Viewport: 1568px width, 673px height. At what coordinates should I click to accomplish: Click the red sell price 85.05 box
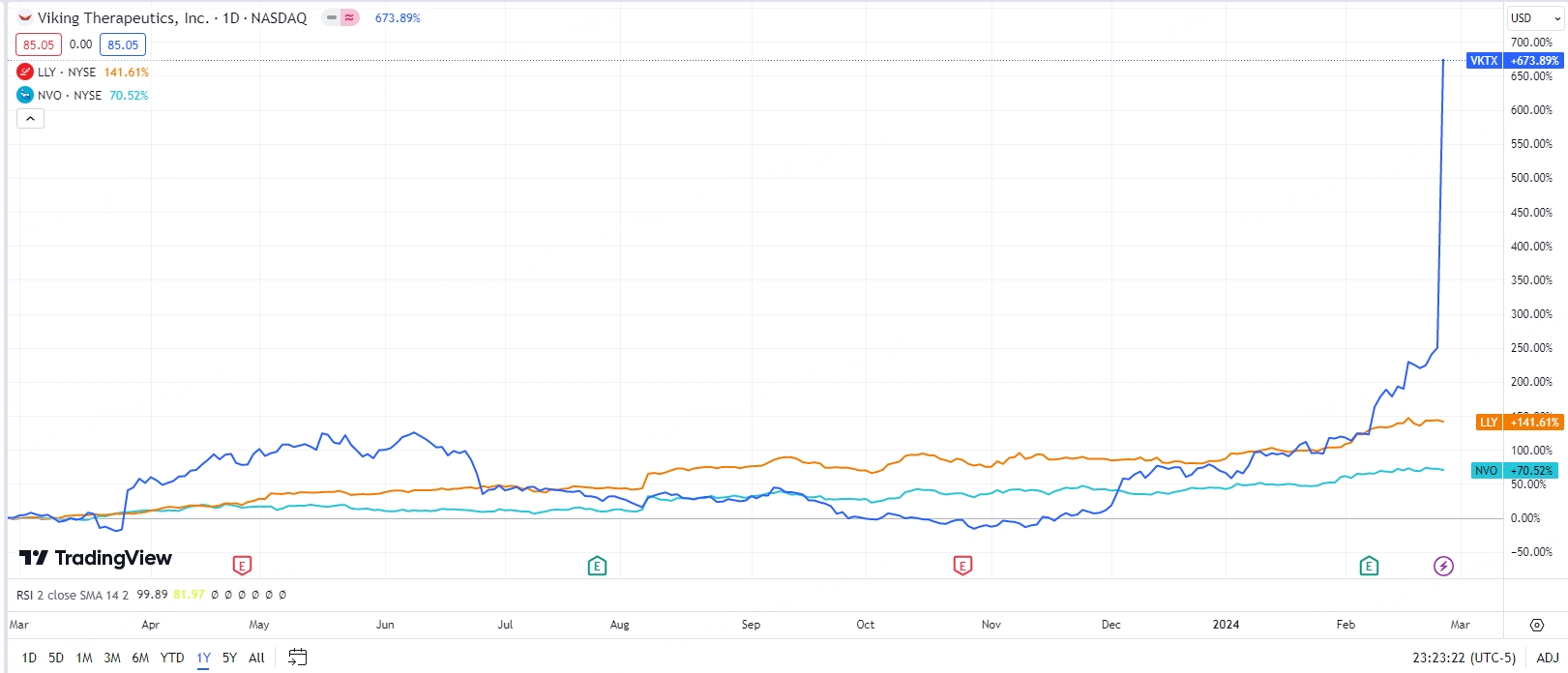tap(39, 44)
